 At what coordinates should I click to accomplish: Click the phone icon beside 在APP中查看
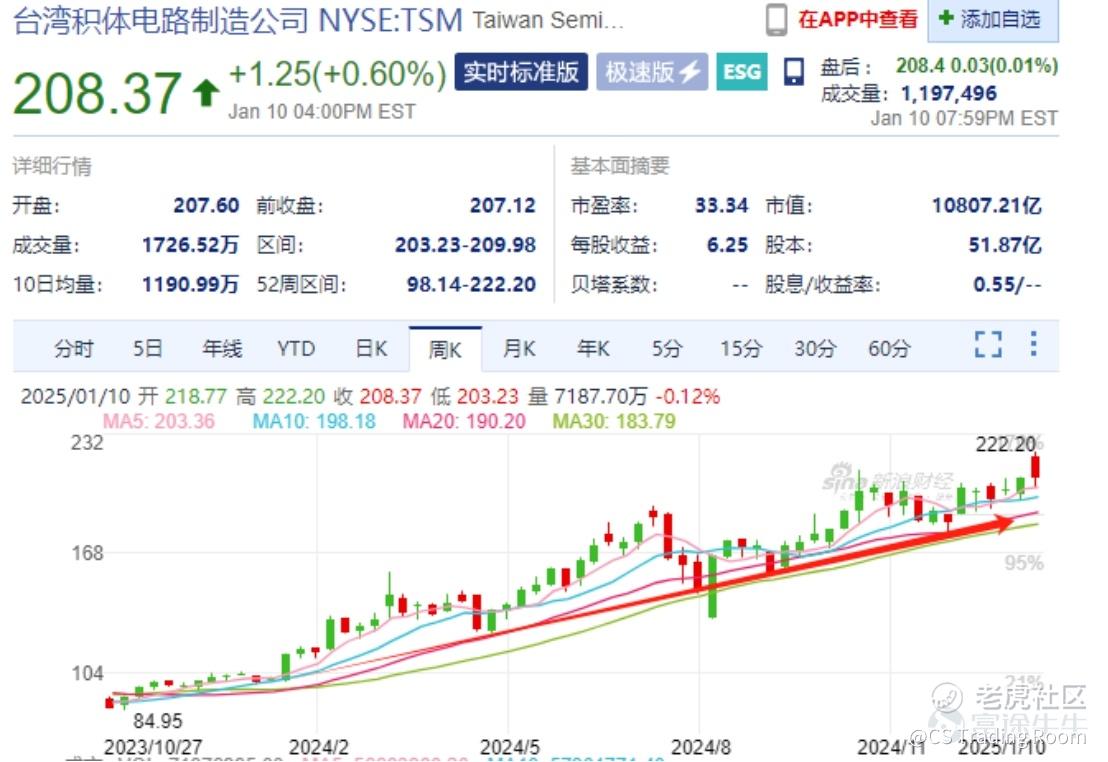[777, 20]
